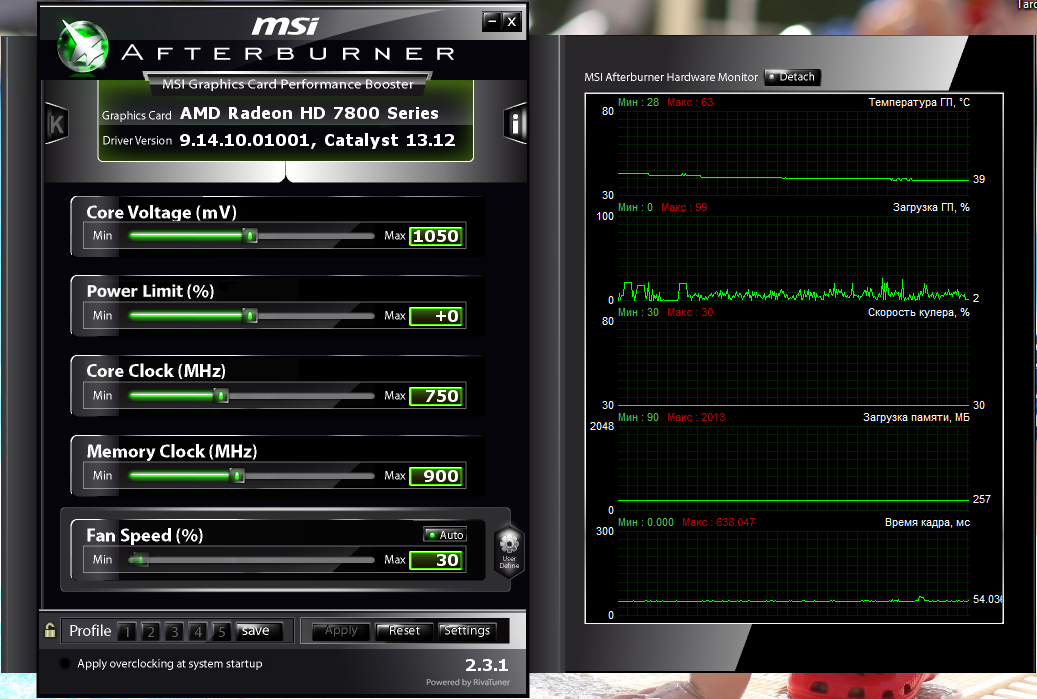The image size is (1037, 699).
Task: Adjust the Memory Clock slider handle
Action: point(237,475)
